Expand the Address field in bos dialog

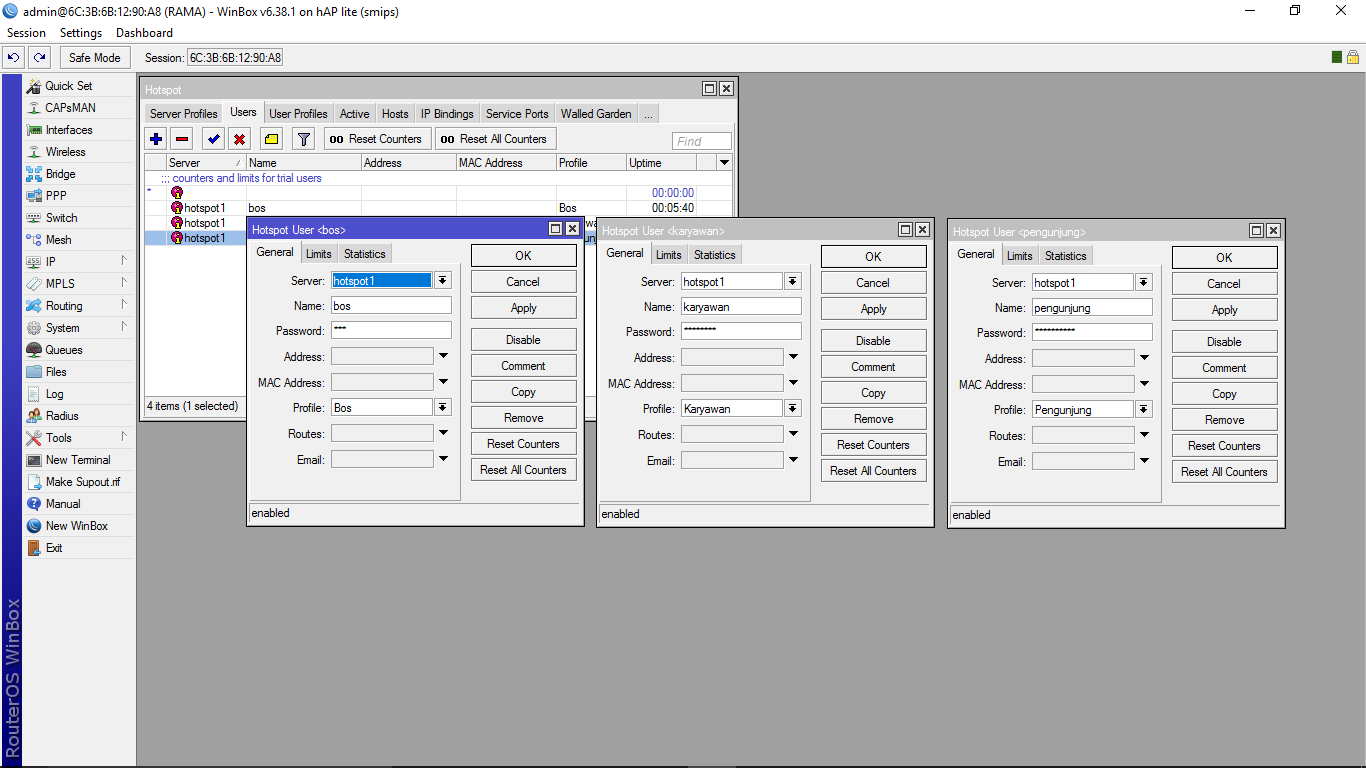coord(443,357)
